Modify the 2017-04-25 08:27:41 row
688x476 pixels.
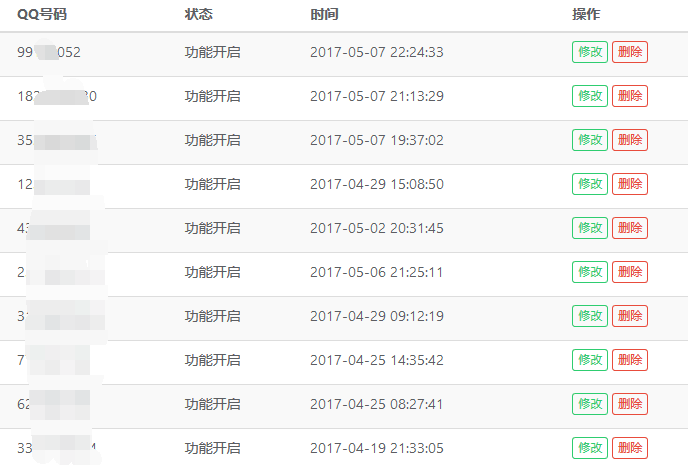tap(590, 404)
